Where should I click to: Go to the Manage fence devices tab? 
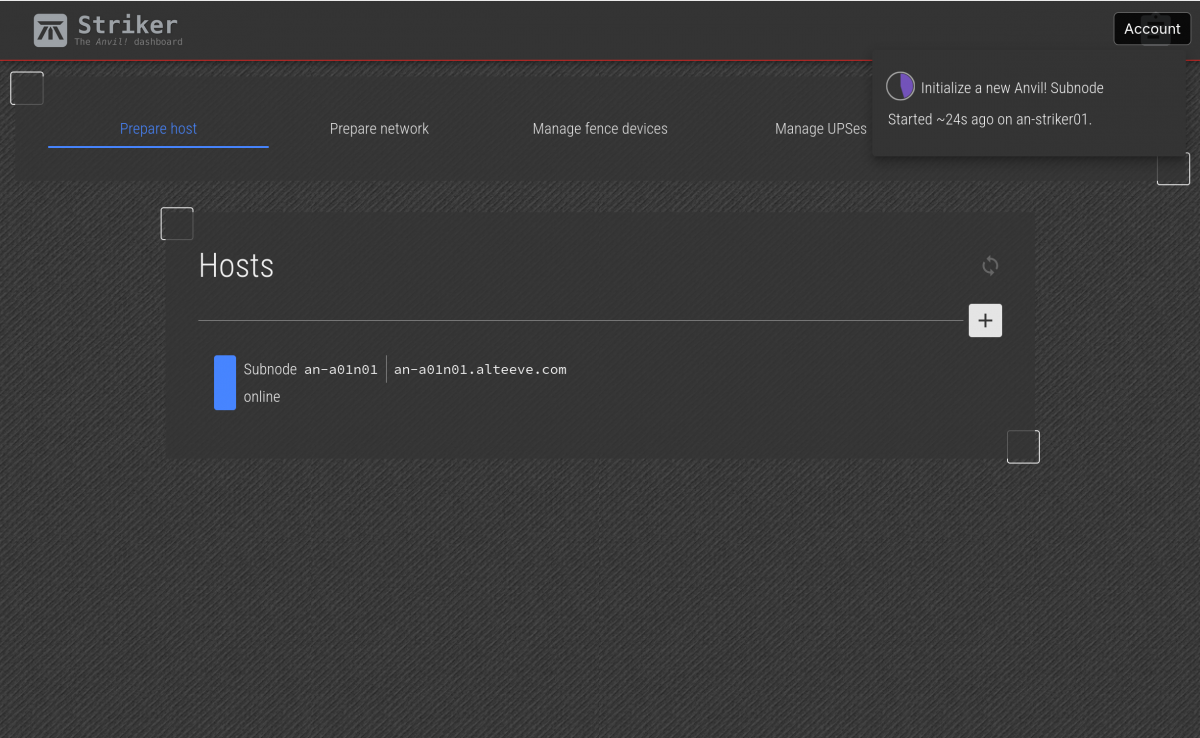600,129
